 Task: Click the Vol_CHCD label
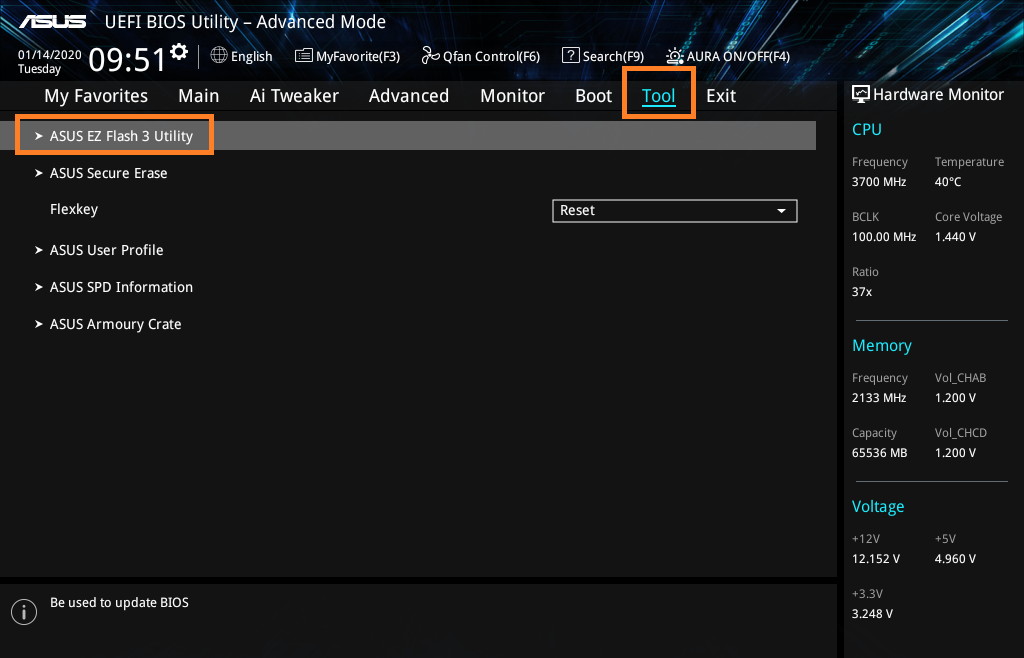(961, 433)
